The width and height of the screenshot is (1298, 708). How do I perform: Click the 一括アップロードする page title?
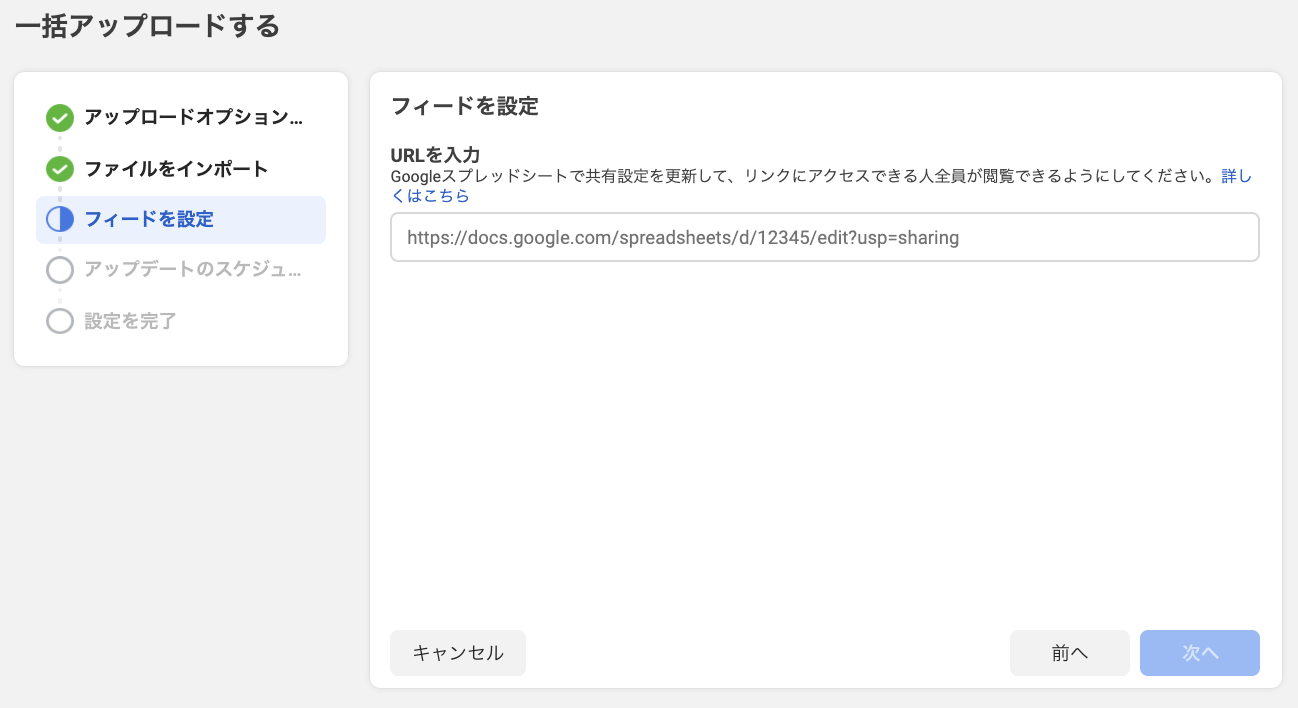pyautogui.click(x=147, y=27)
